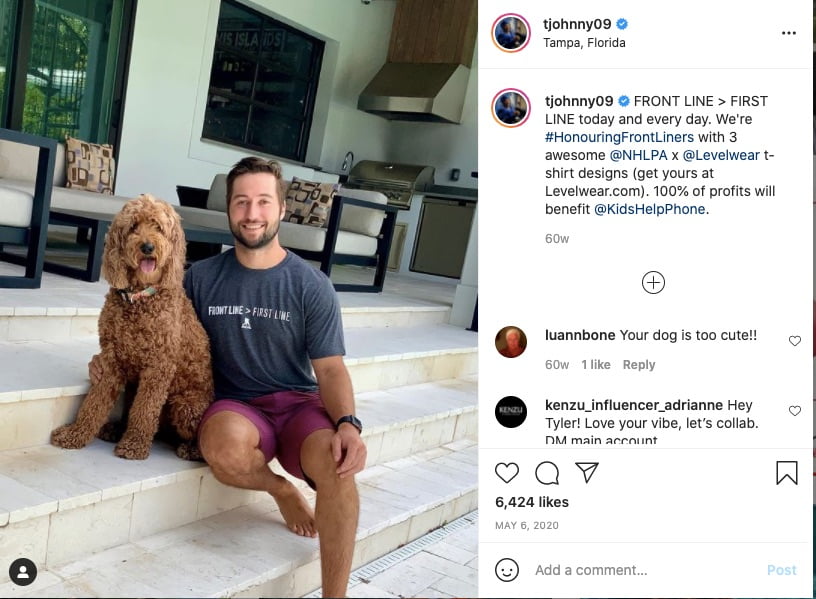Open the three-dot more options menu

click(788, 33)
